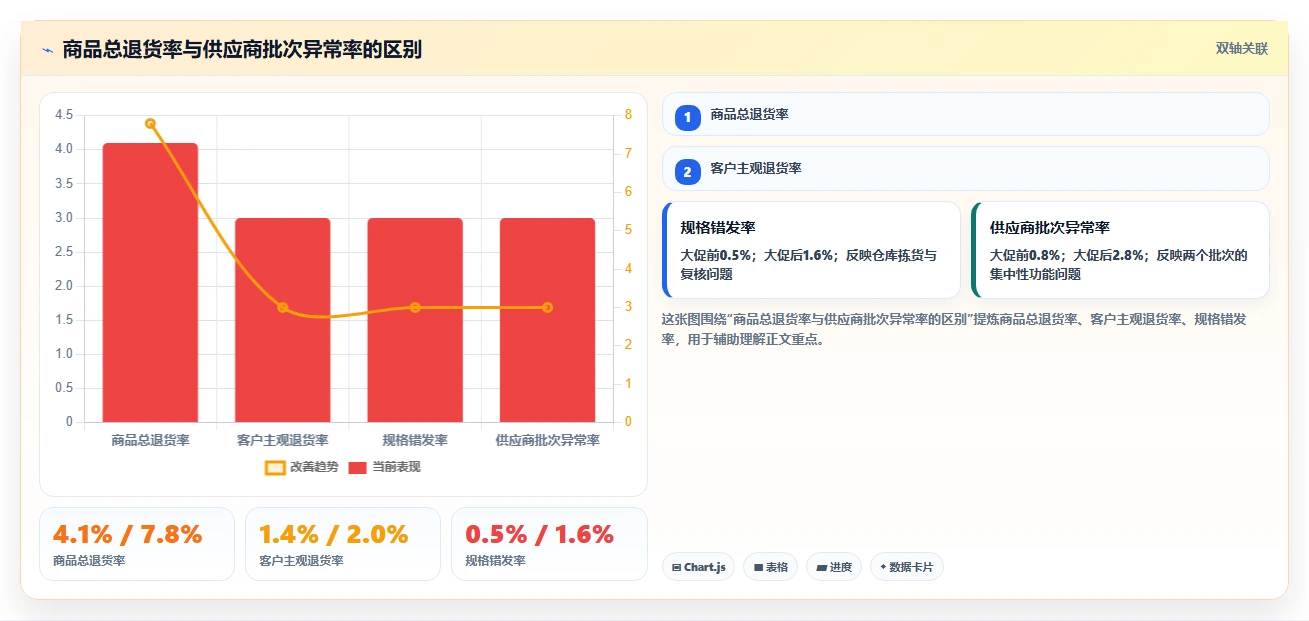Viewport: 1309px width, 621px height.
Task: Toggle the 当前表现 legend swatch
Action: coord(358,467)
